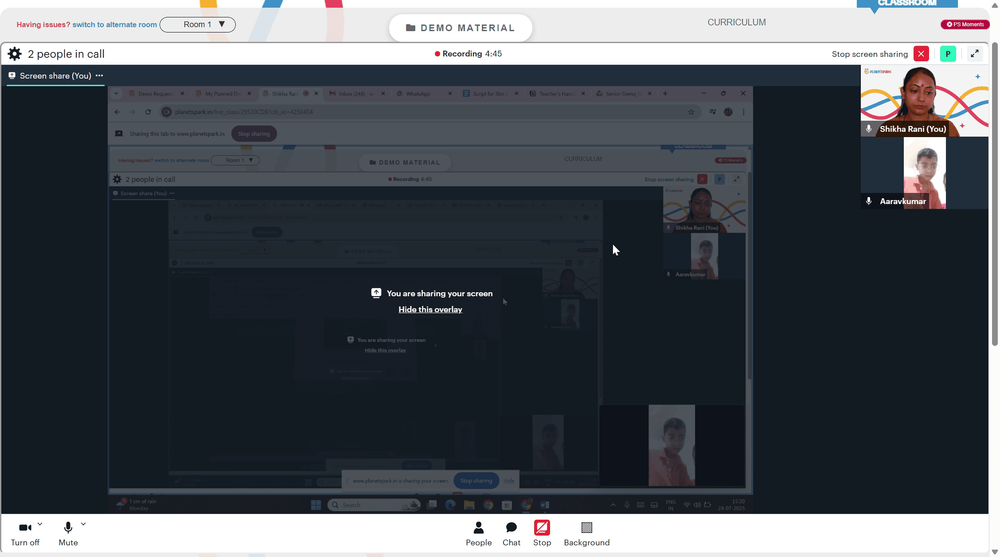The width and height of the screenshot is (1000, 557).
Task: Click Hide this overlay link
Action: [x=430, y=309]
